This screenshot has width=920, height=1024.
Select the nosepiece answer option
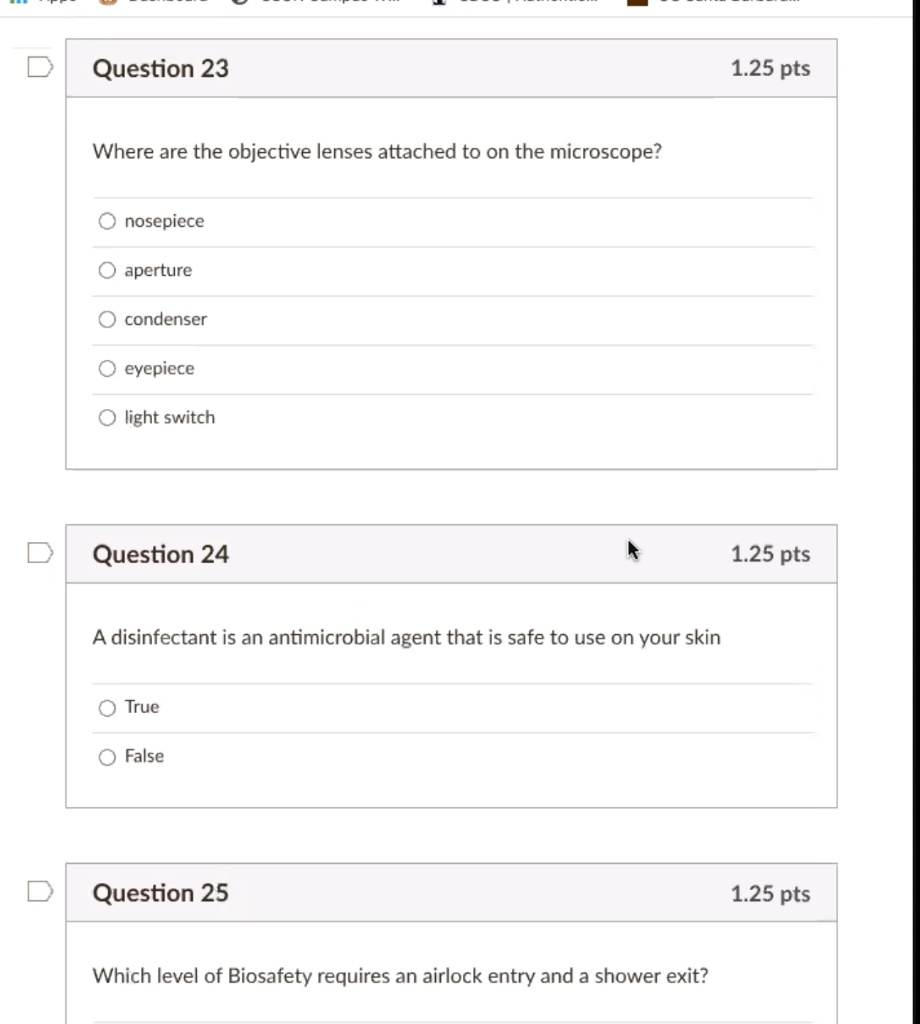tap(107, 222)
